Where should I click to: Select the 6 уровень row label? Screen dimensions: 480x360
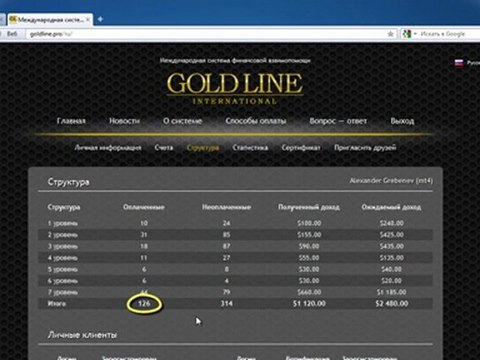(x=63, y=281)
